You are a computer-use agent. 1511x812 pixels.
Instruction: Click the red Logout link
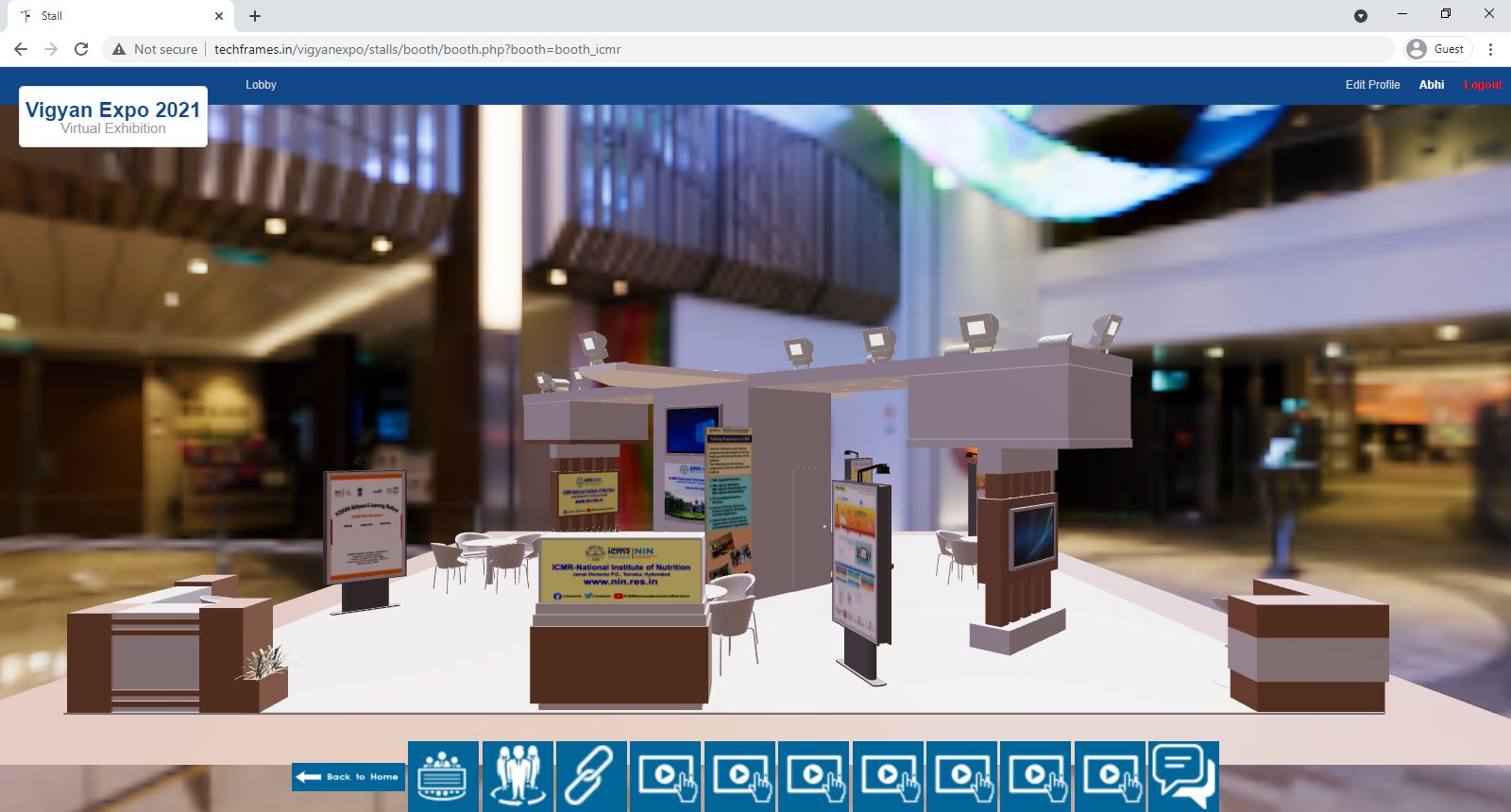coord(1482,85)
